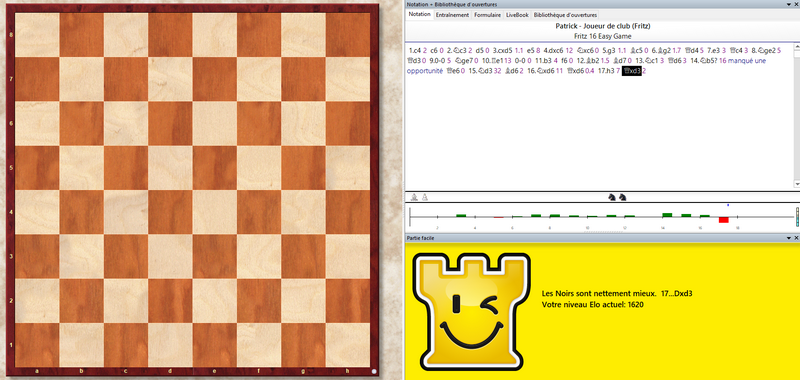Click the winking rook mascot icon
The width and height of the screenshot is (800, 380).
pos(471,311)
